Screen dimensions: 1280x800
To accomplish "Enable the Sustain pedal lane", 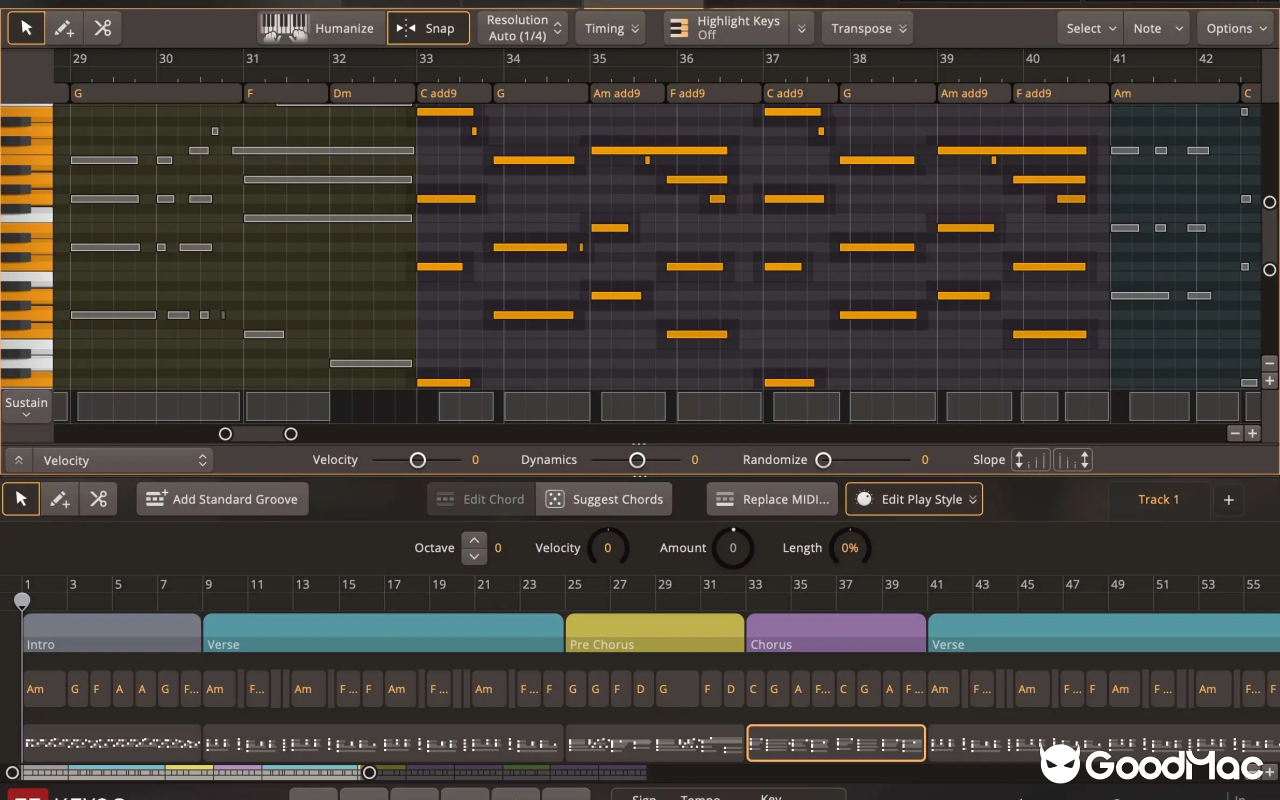I will 26,406.
